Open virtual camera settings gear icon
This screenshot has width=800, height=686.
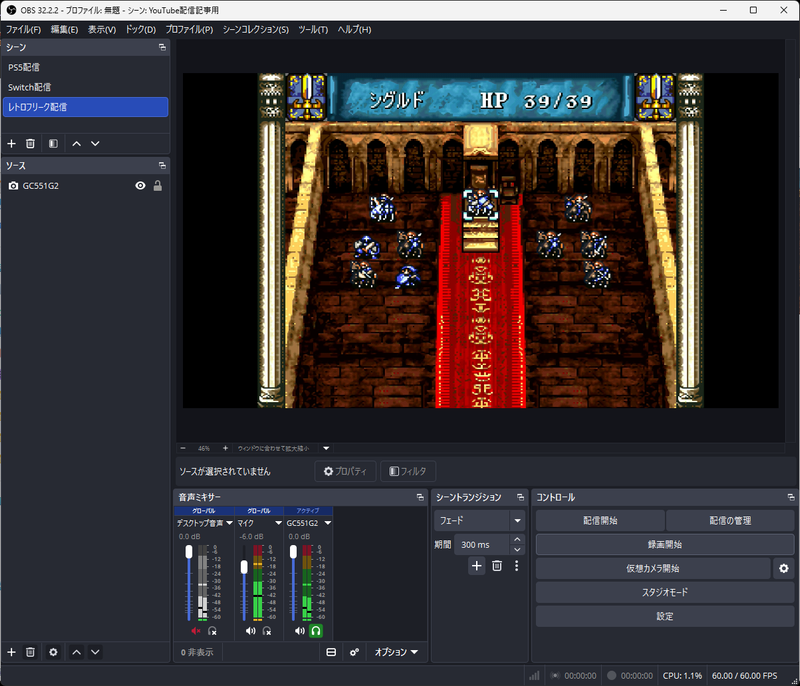click(784, 568)
